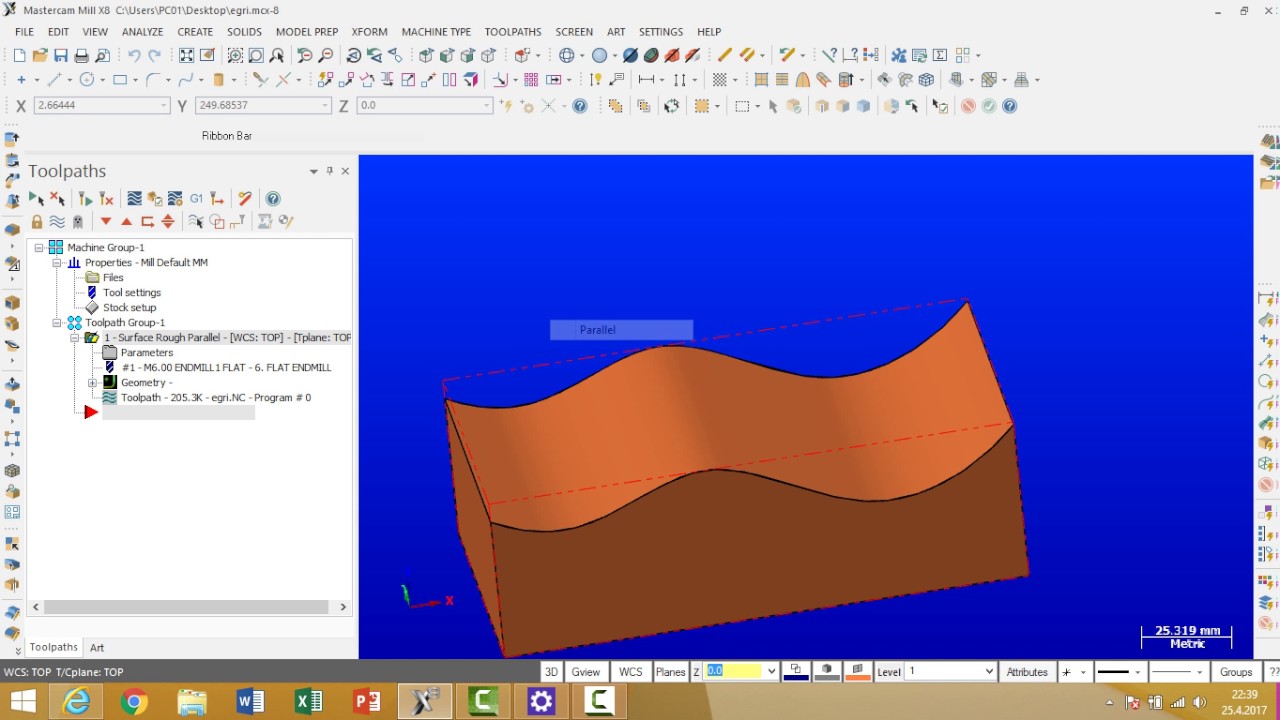
Task: Open the status bar Z depth dropdown
Action: [771, 672]
